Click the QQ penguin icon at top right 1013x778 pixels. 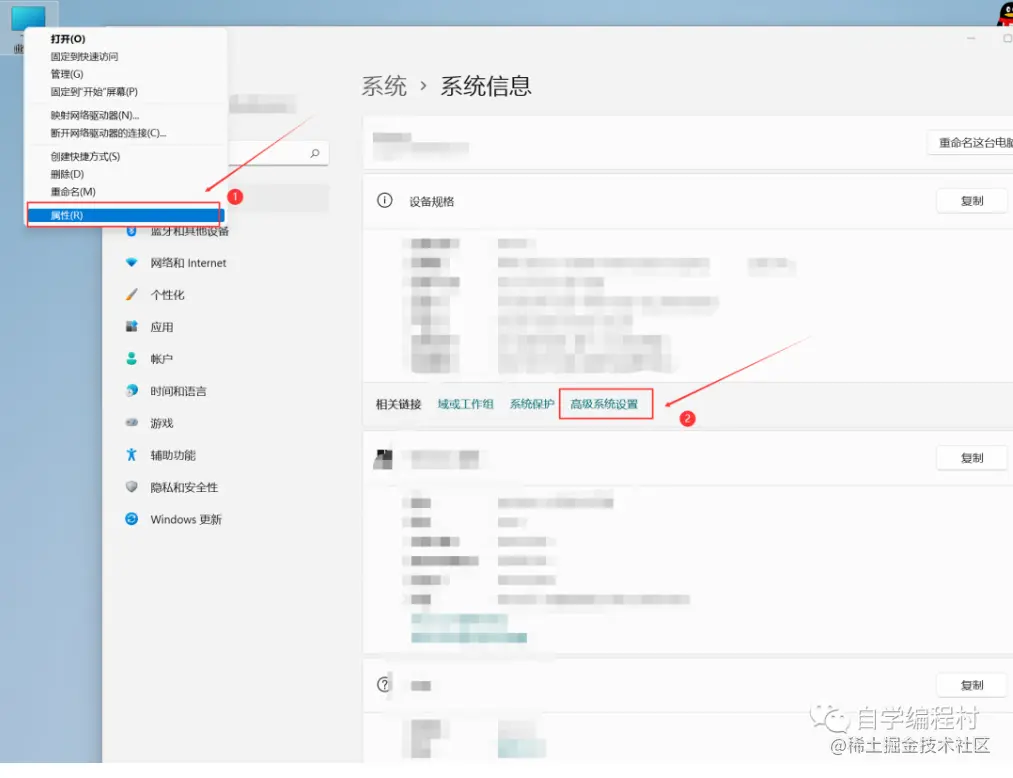1005,14
